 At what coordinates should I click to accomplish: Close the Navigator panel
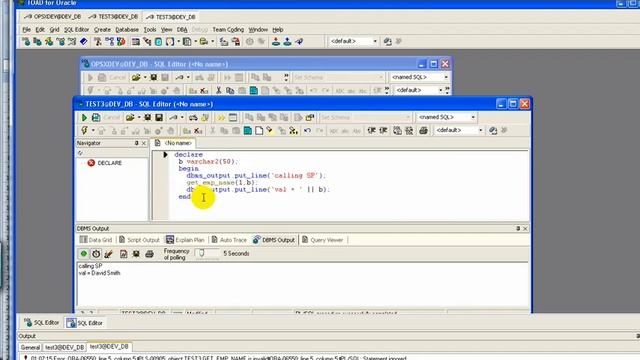point(144,143)
